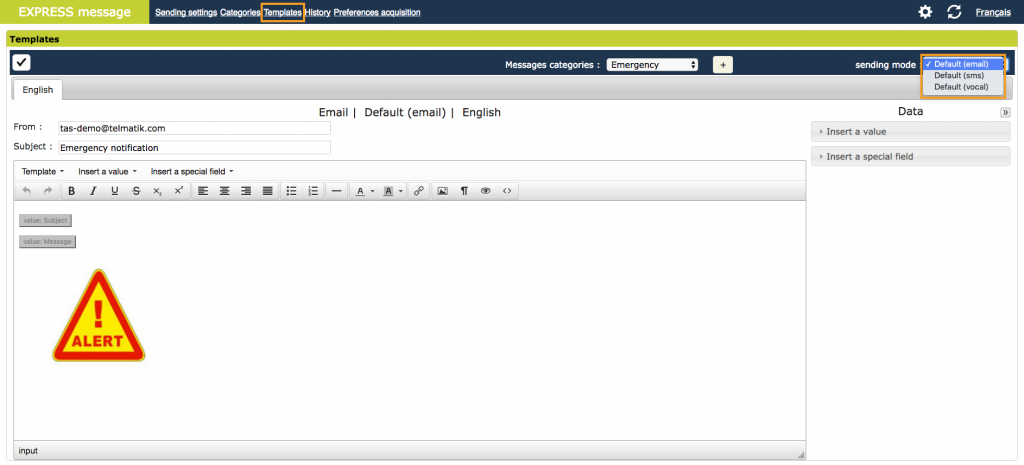Choose Default (vocal) sending mode
1024x465 pixels.
point(962,86)
